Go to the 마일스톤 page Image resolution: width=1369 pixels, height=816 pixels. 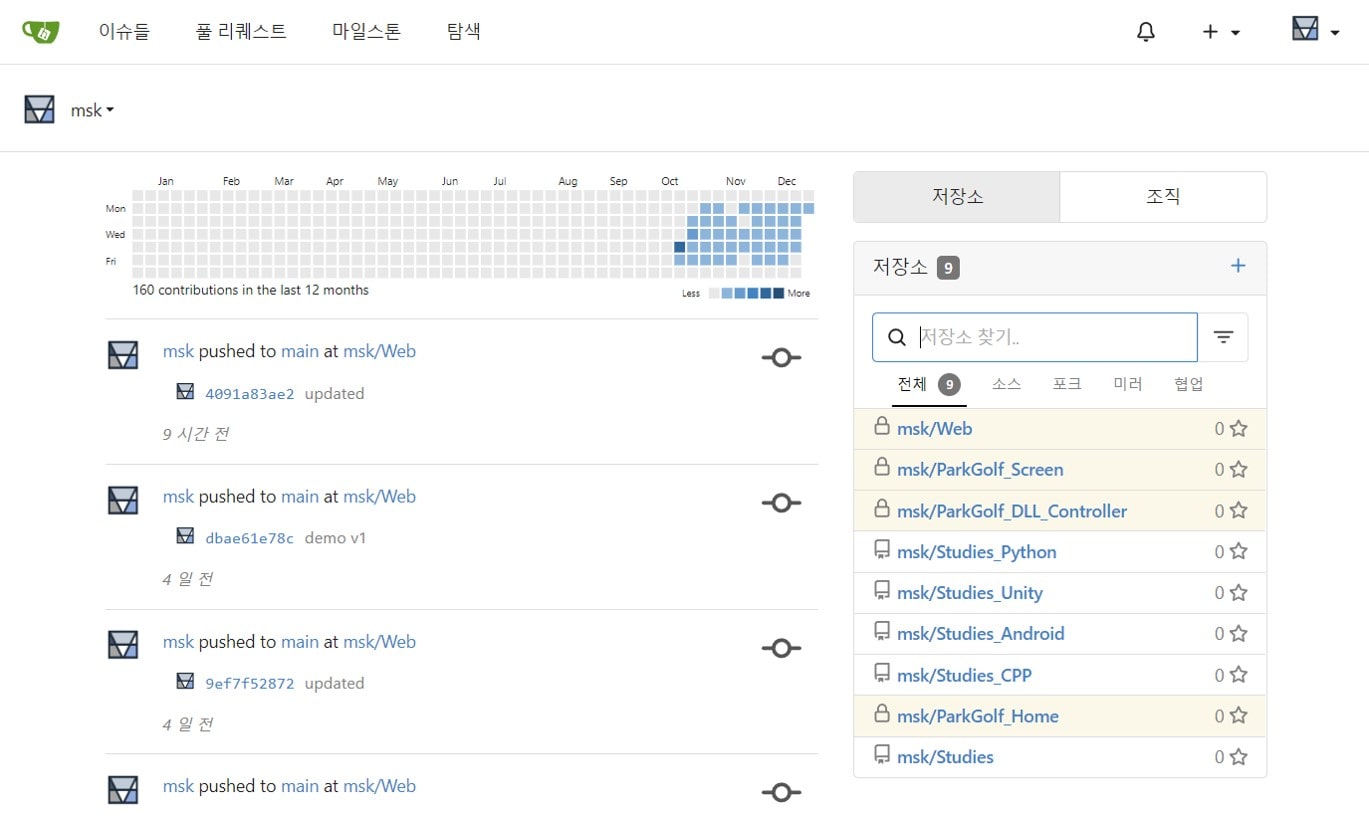[366, 32]
